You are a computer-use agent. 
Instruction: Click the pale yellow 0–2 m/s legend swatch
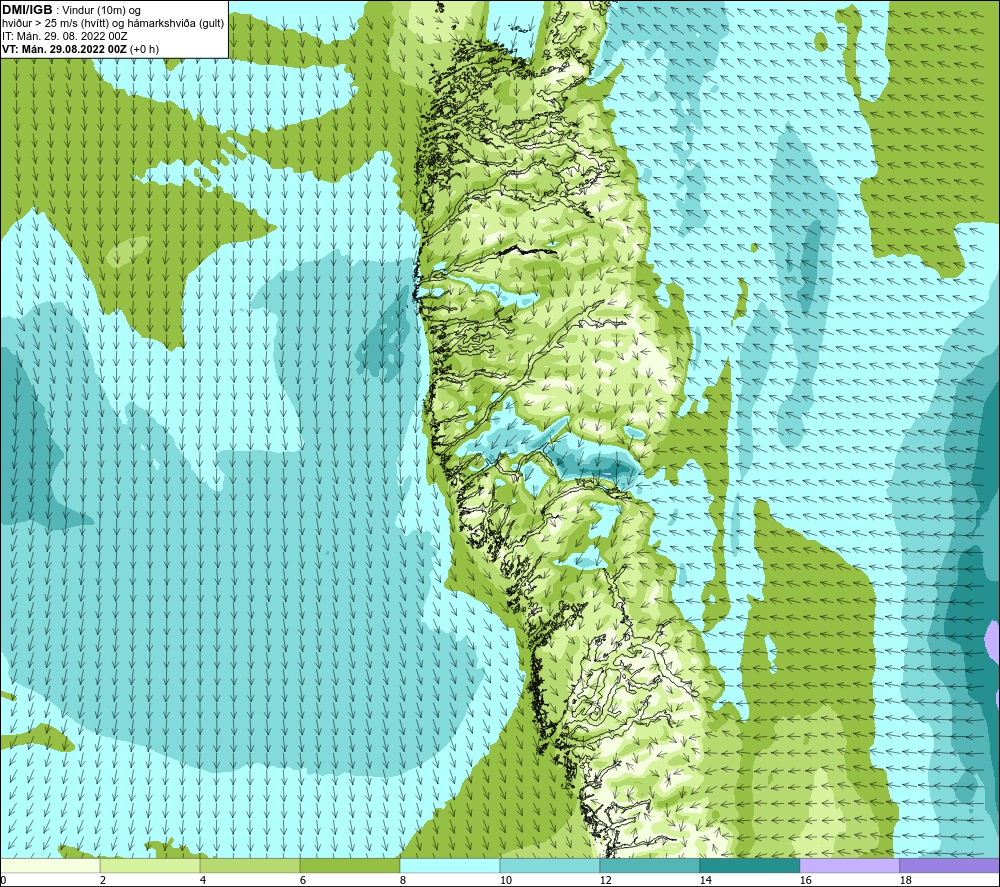50,865
